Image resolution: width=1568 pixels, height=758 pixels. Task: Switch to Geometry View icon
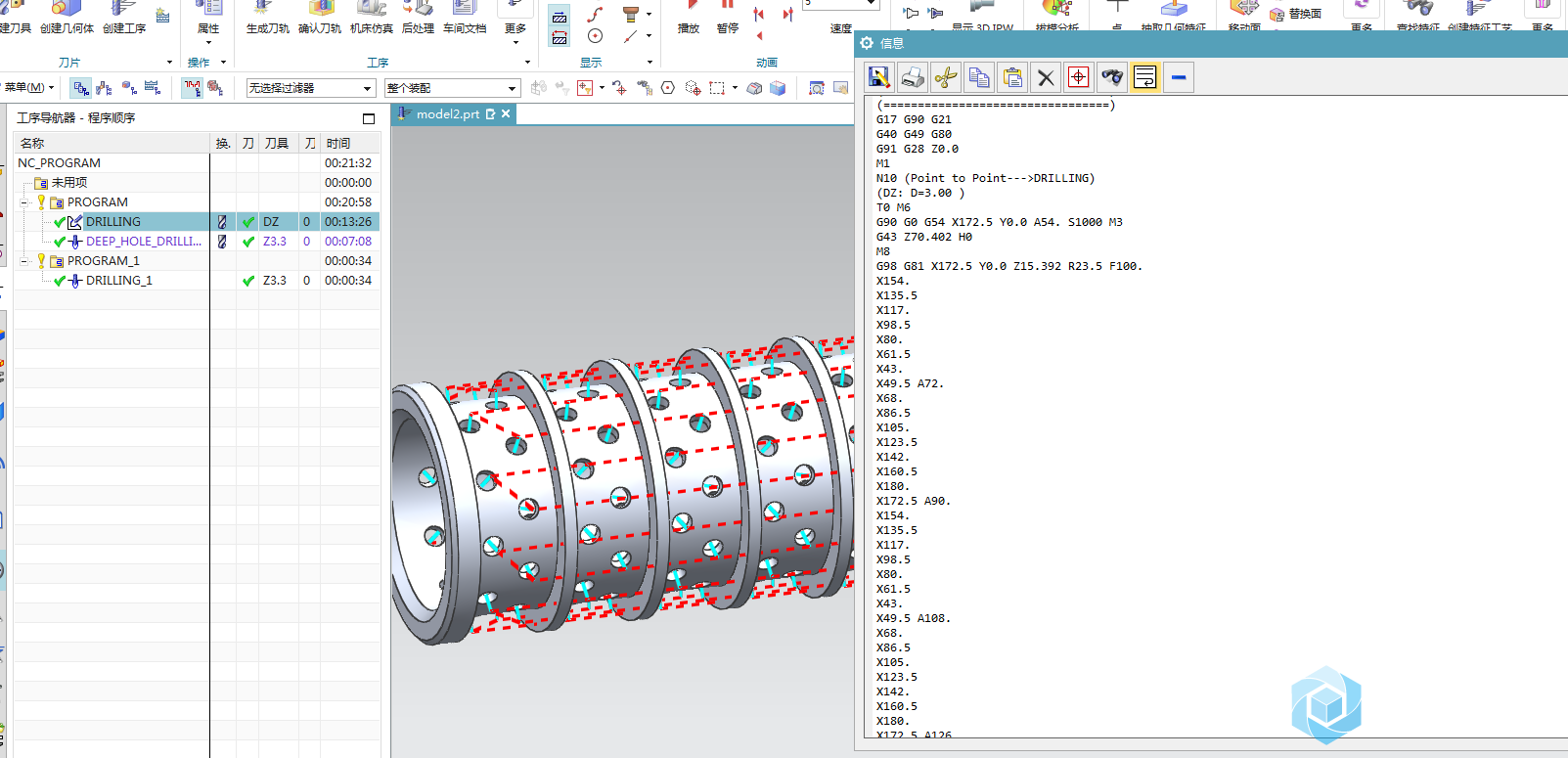point(129,88)
